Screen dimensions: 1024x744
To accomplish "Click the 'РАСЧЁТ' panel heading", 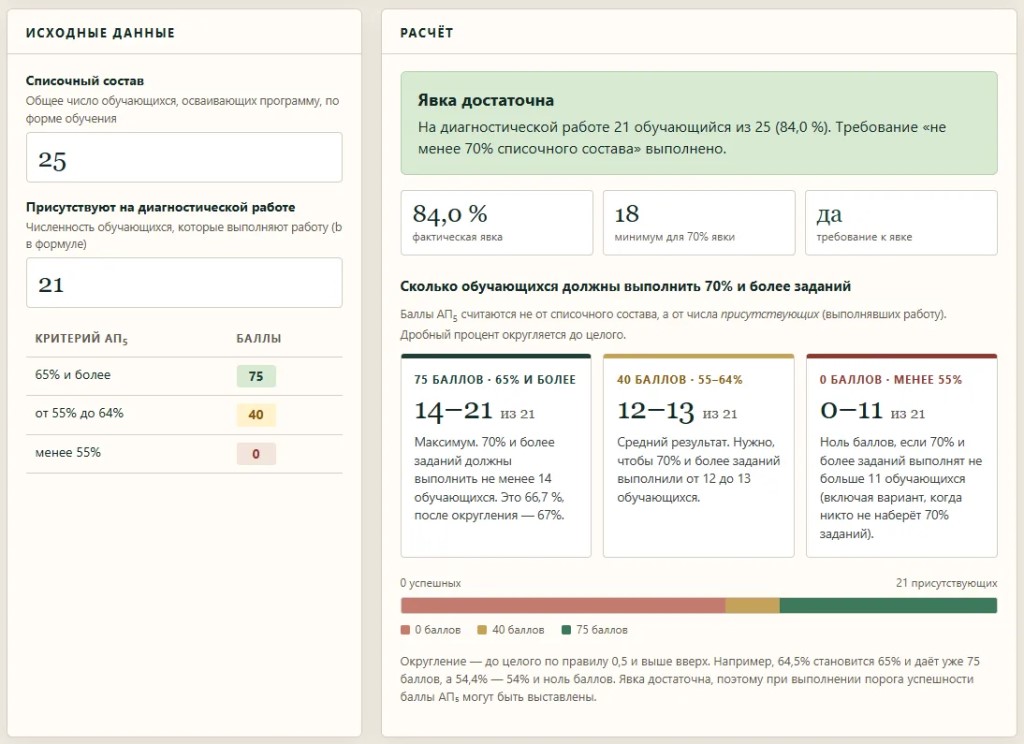I will pyautogui.click(x=426, y=33).
